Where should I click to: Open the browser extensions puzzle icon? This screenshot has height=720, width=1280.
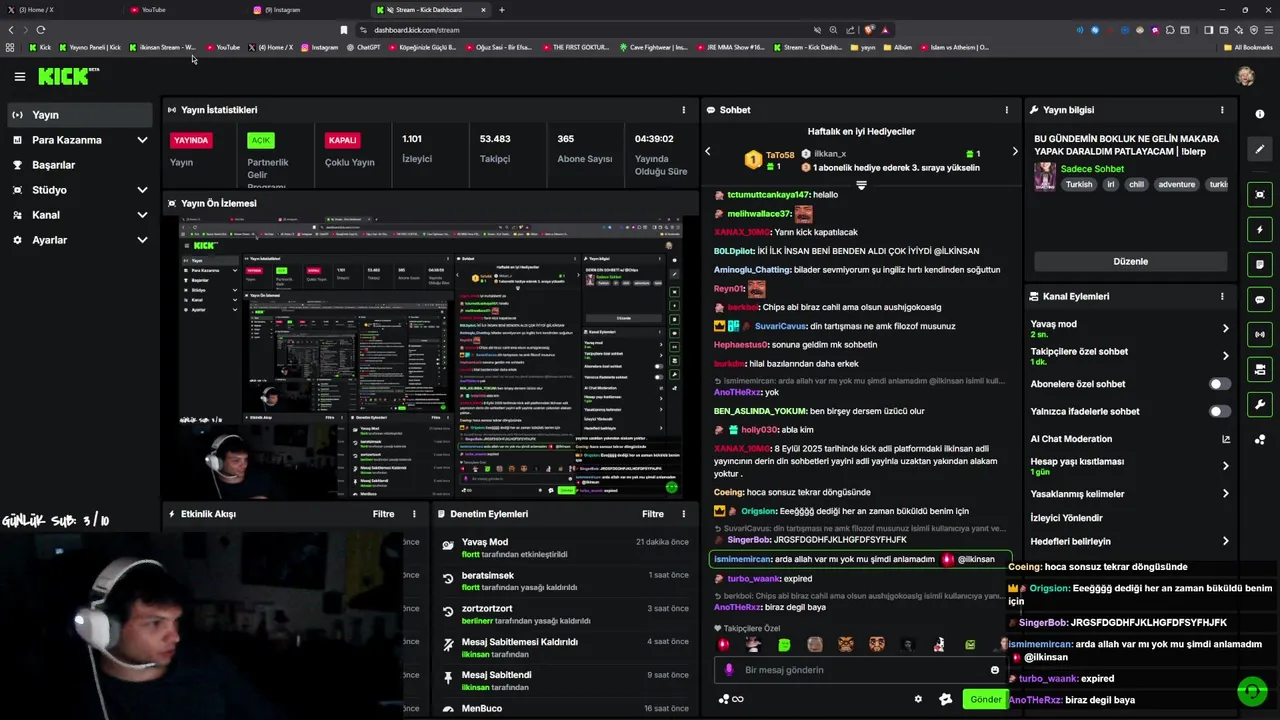pos(1170,30)
